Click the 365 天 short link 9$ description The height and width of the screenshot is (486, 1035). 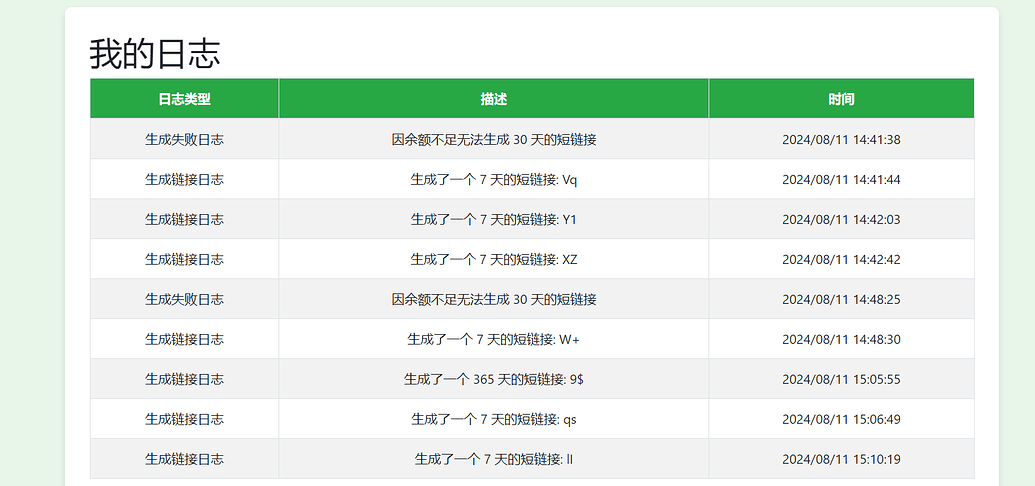click(x=494, y=379)
